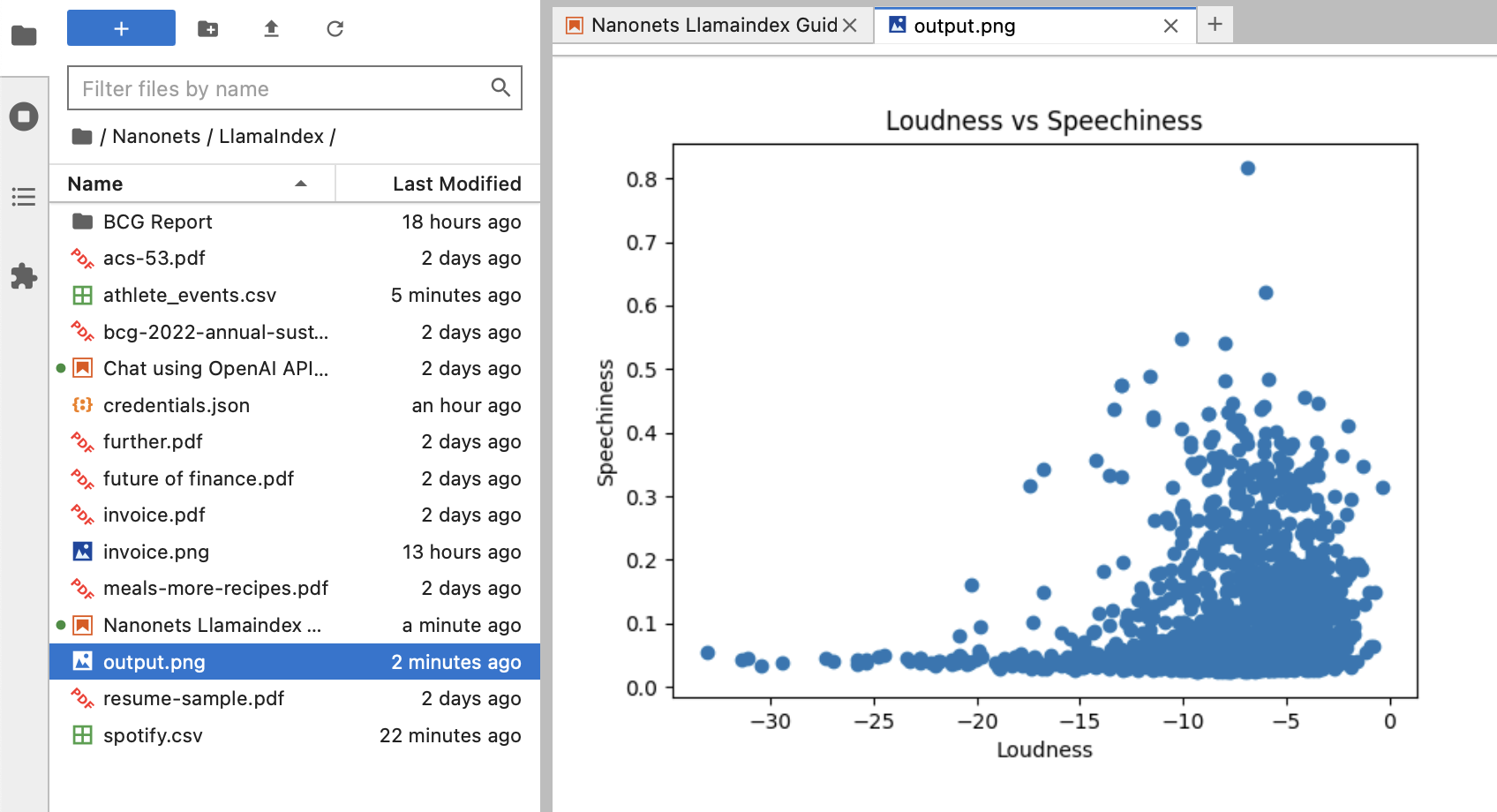Image resolution: width=1497 pixels, height=812 pixels.
Task: Open the BCG Report folder
Action: [x=157, y=222]
